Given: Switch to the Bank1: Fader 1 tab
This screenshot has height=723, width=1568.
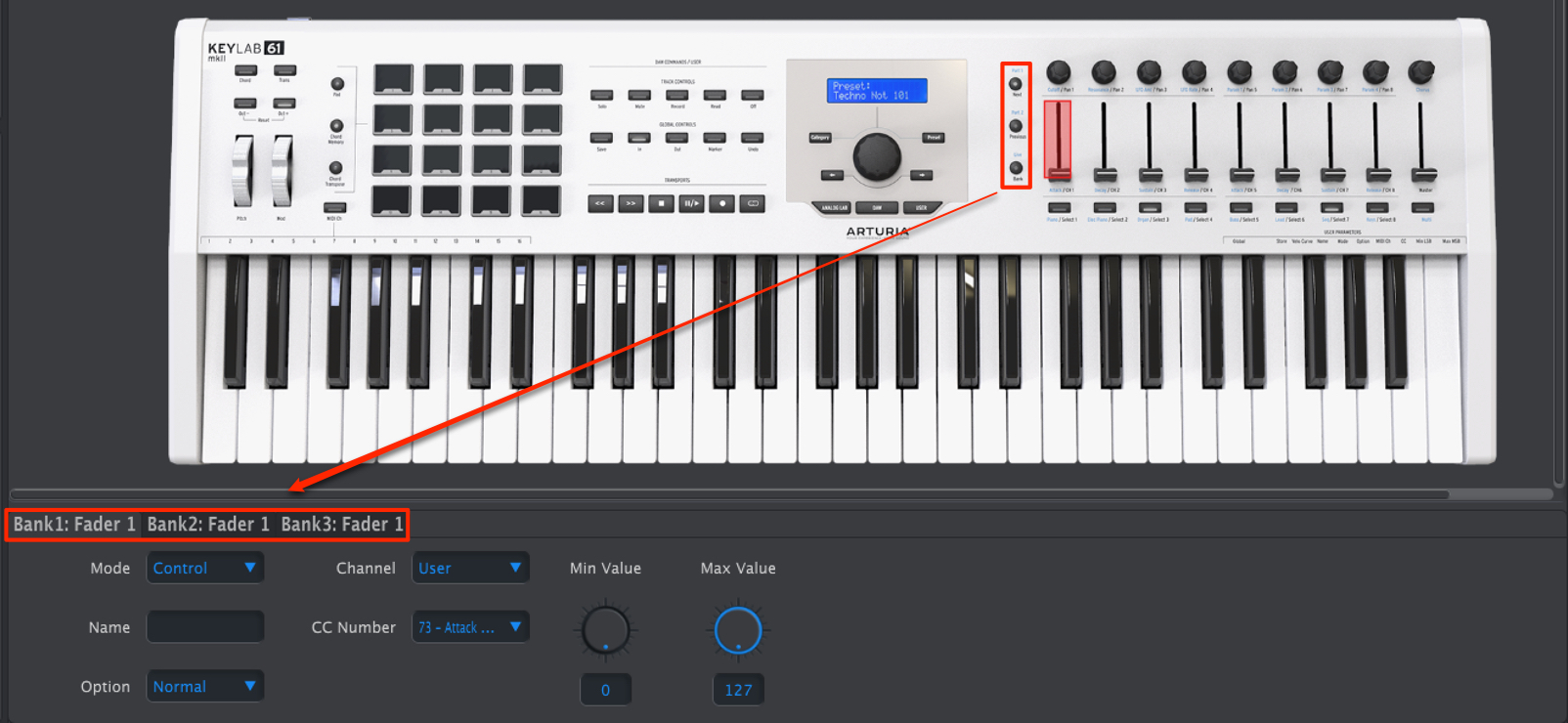Looking at the screenshot, I should click(74, 525).
